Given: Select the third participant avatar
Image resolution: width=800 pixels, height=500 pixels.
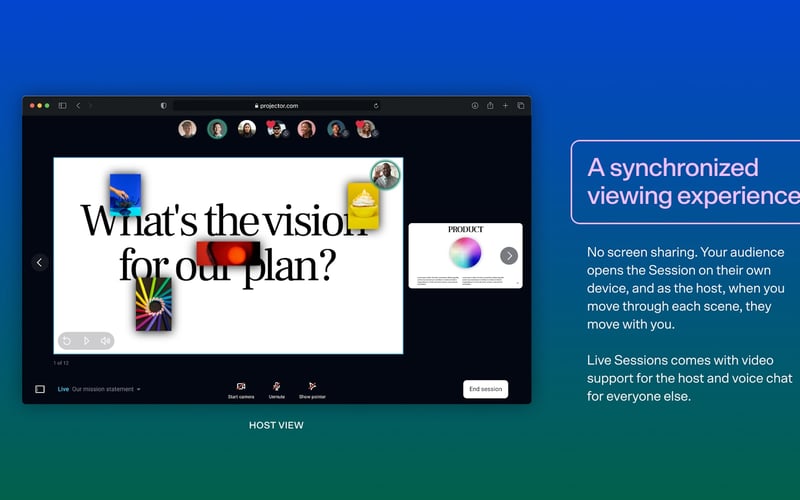Looking at the screenshot, I should pos(247,129).
